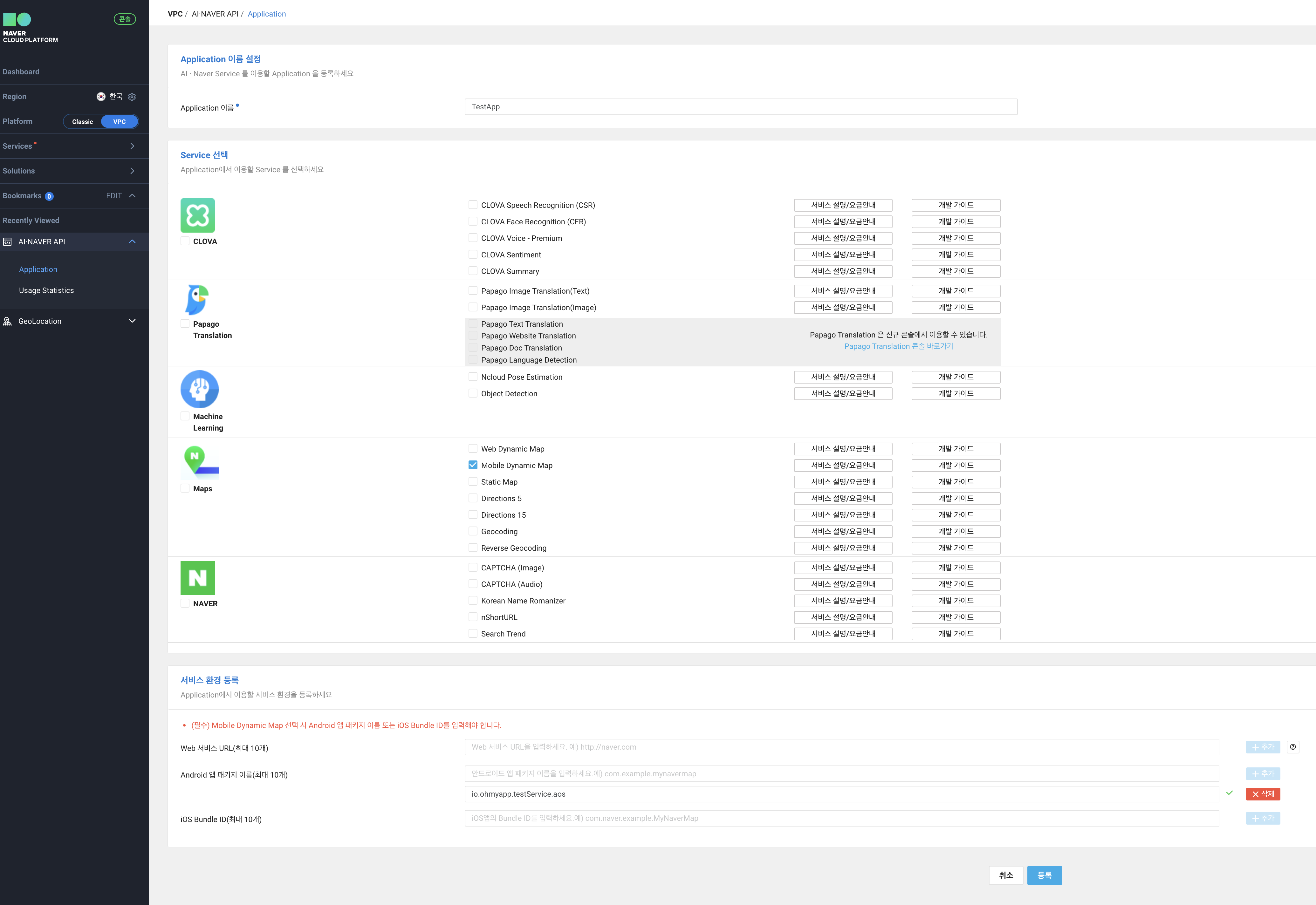Switch Platform toggle to Classic
The height and width of the screenshot is (905, 1316).
click(83, 122)
